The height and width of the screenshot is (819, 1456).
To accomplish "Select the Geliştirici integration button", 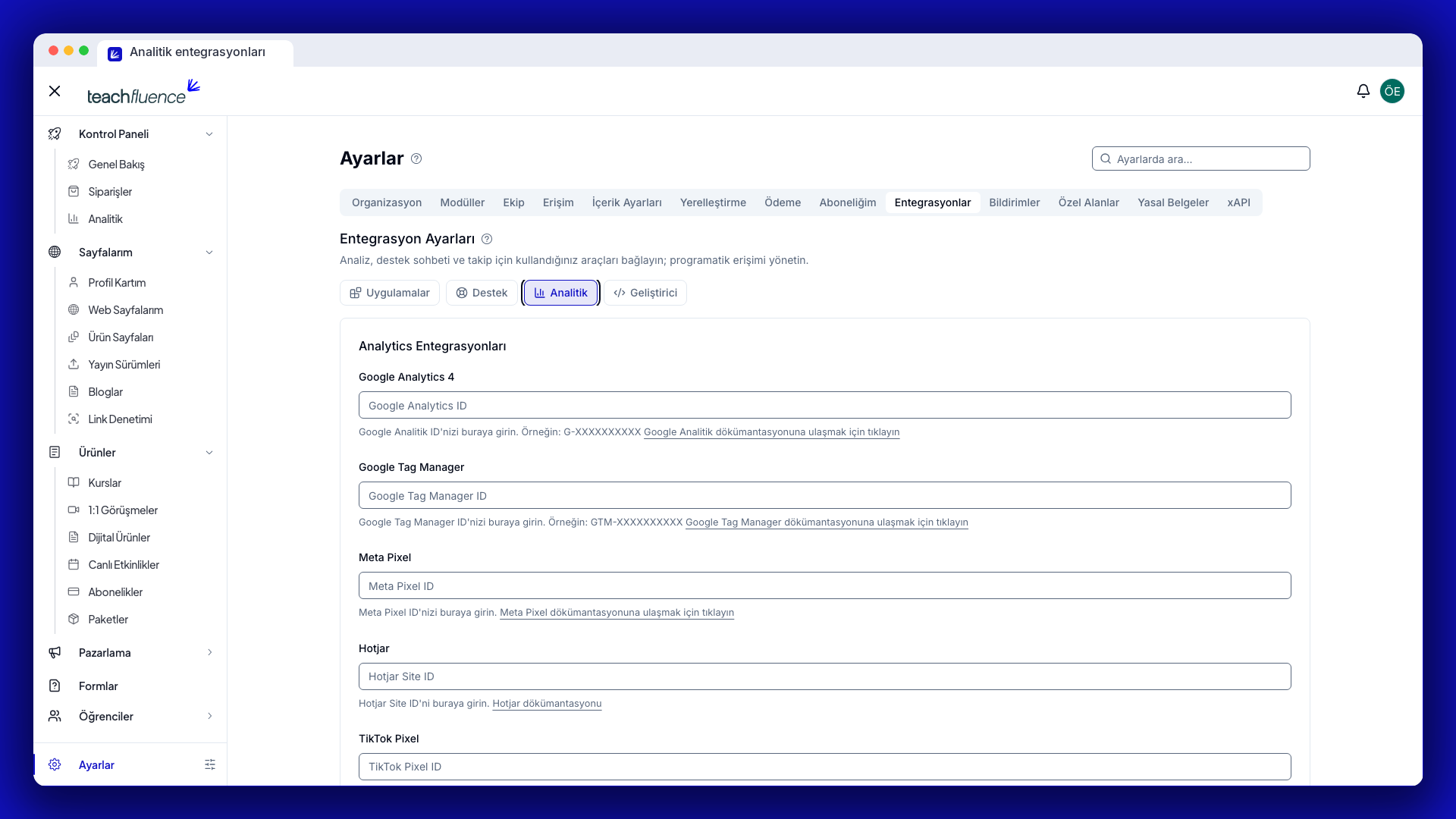I will tap(645, 293).
